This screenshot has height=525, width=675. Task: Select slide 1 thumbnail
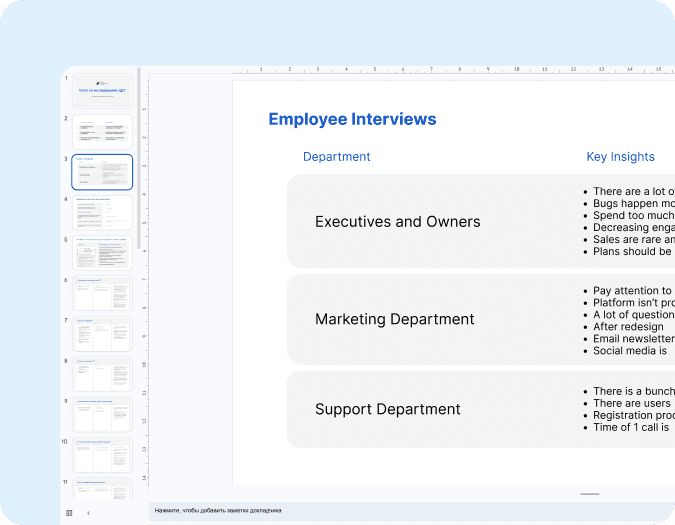102,91
